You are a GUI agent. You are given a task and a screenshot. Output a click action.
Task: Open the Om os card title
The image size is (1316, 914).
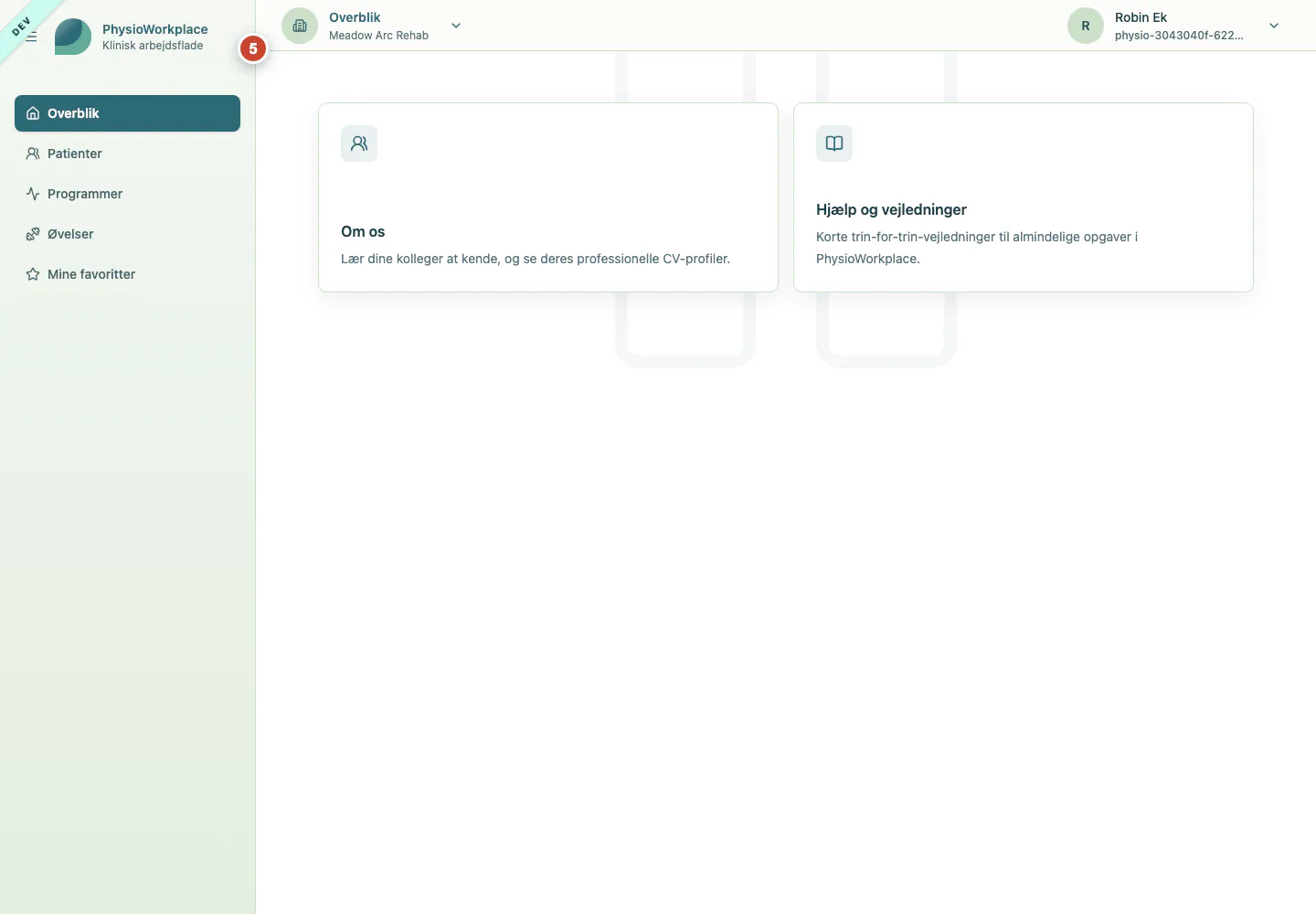coord(363,231)
